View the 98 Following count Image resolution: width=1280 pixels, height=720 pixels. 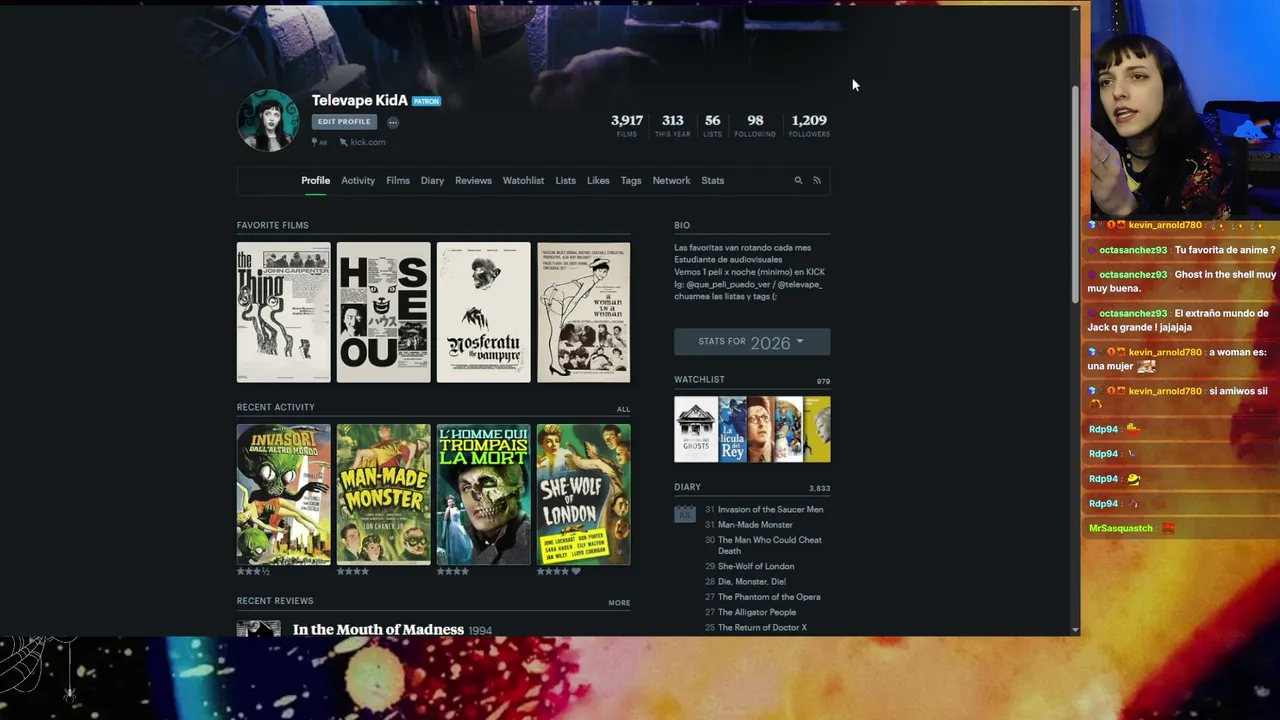coord(755,125)
